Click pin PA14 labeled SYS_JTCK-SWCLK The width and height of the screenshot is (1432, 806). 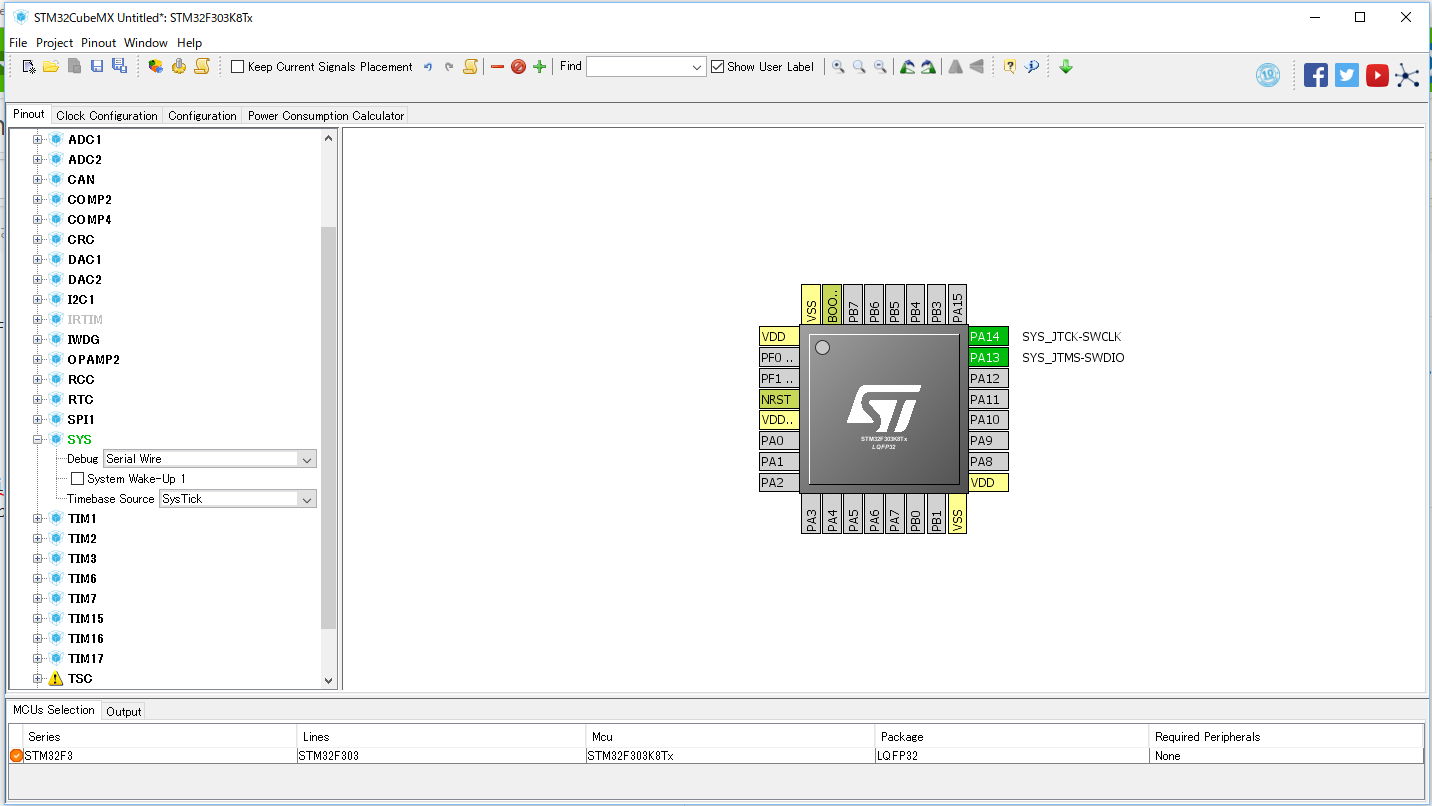986,336
